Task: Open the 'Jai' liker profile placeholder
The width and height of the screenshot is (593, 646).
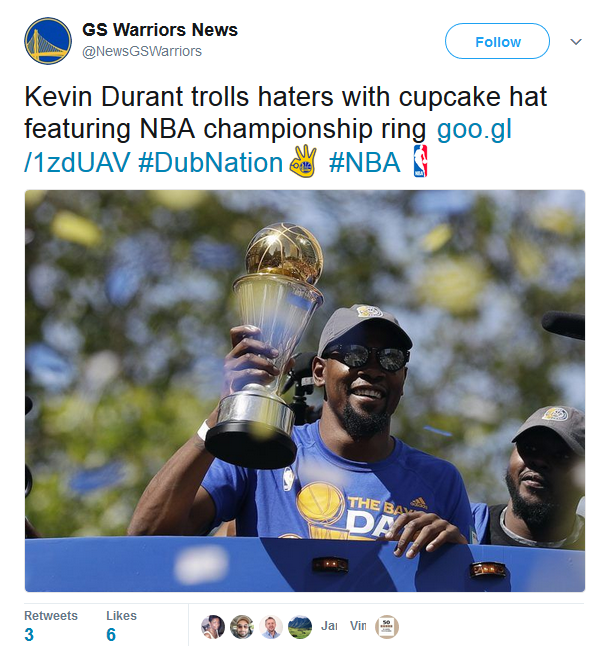Action: pyautogui.click(x=329, y=626)
